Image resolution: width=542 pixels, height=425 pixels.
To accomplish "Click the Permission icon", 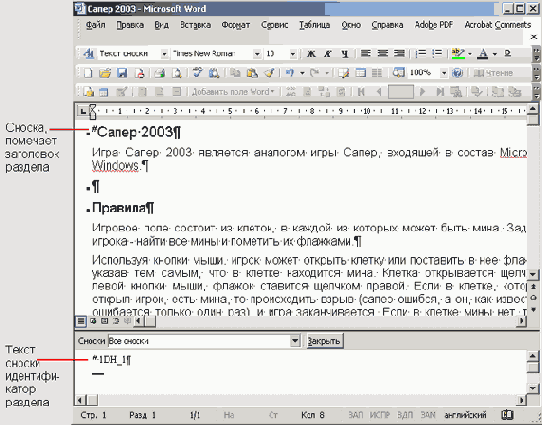I will point(139,73).
